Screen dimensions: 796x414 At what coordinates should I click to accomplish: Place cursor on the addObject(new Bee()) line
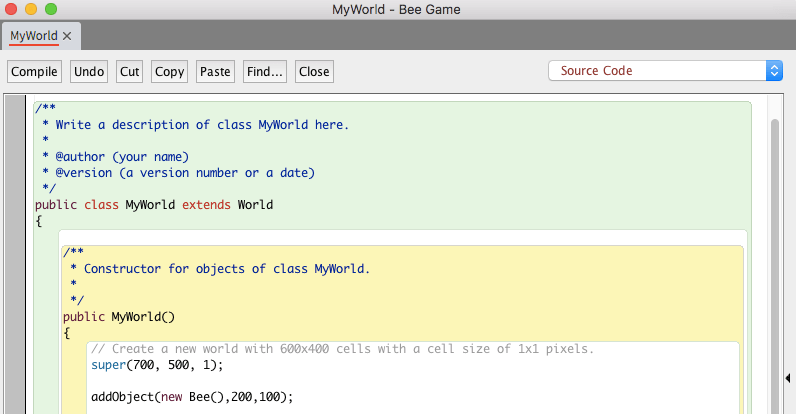click(190, 397)
